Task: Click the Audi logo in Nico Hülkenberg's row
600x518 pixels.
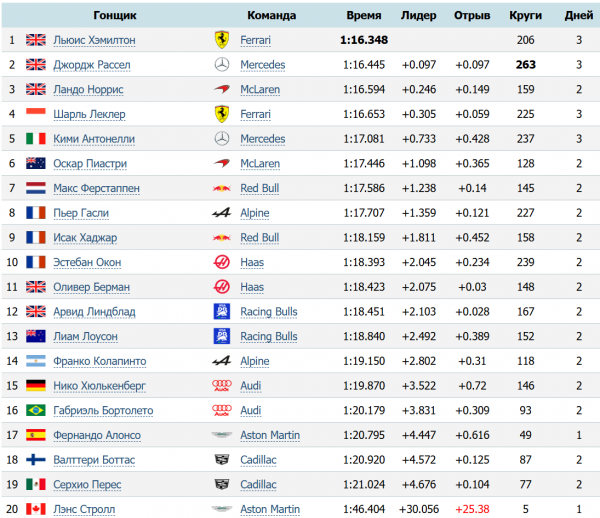Action: 222,386
